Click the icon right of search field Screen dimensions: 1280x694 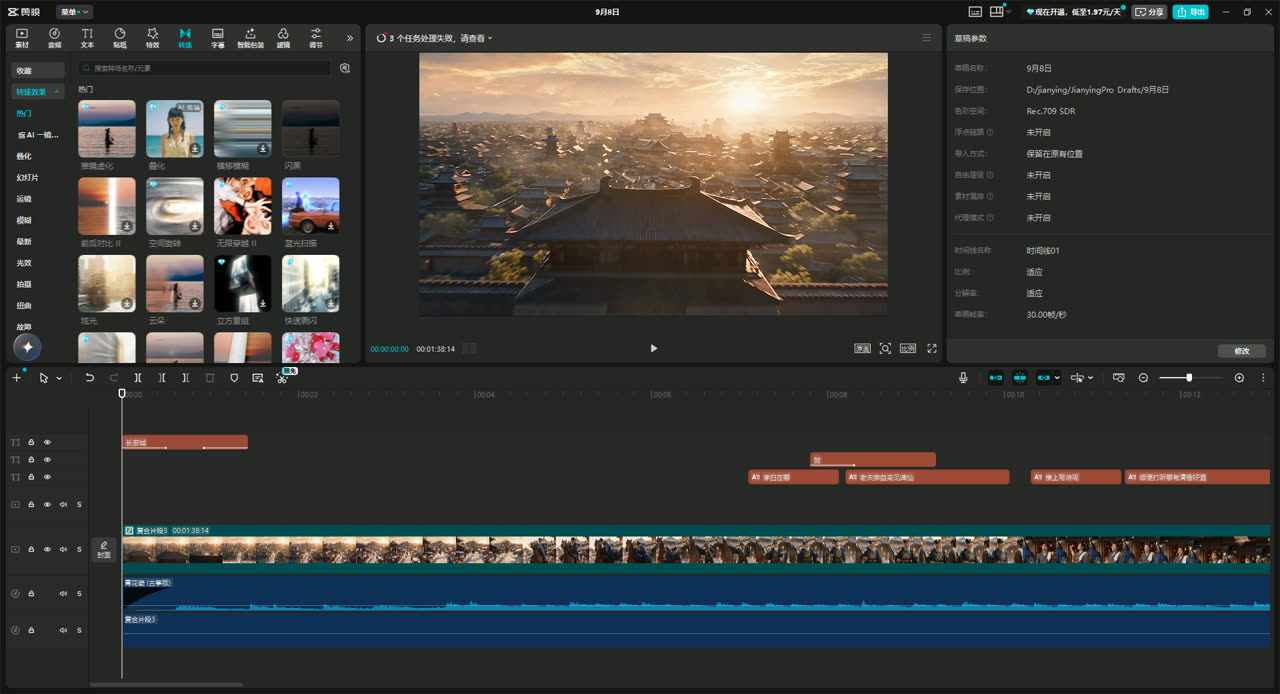[x=345, y=68]
